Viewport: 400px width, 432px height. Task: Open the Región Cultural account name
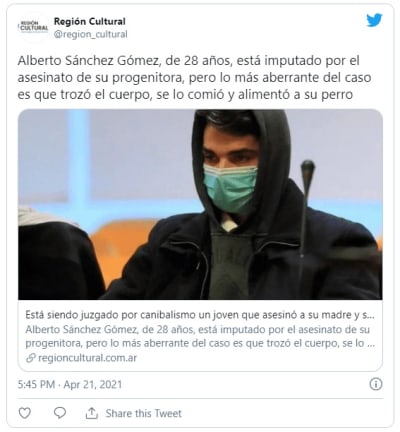coord(90,21)
